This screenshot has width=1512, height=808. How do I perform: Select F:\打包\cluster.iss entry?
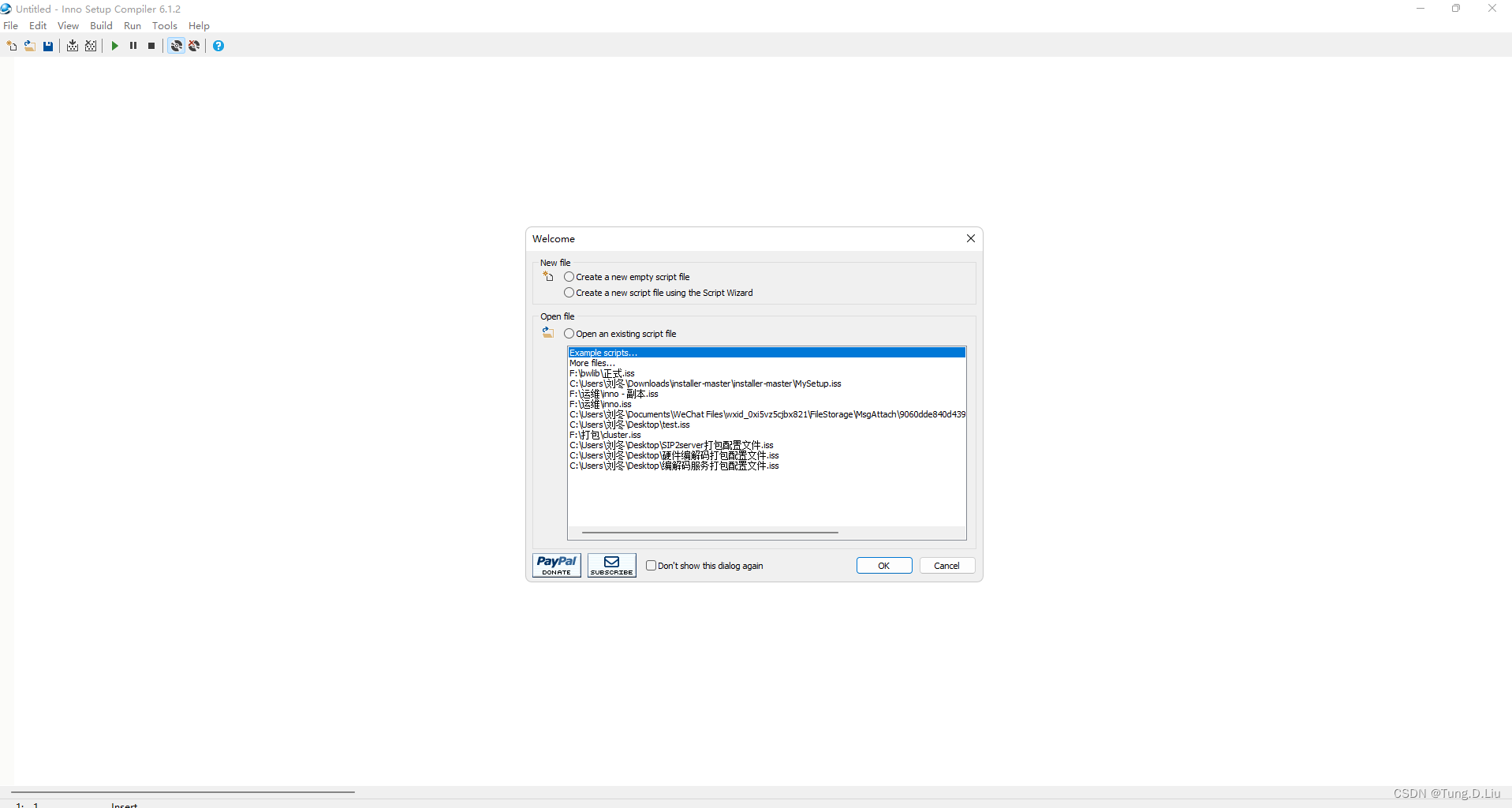tap(767, 435)
